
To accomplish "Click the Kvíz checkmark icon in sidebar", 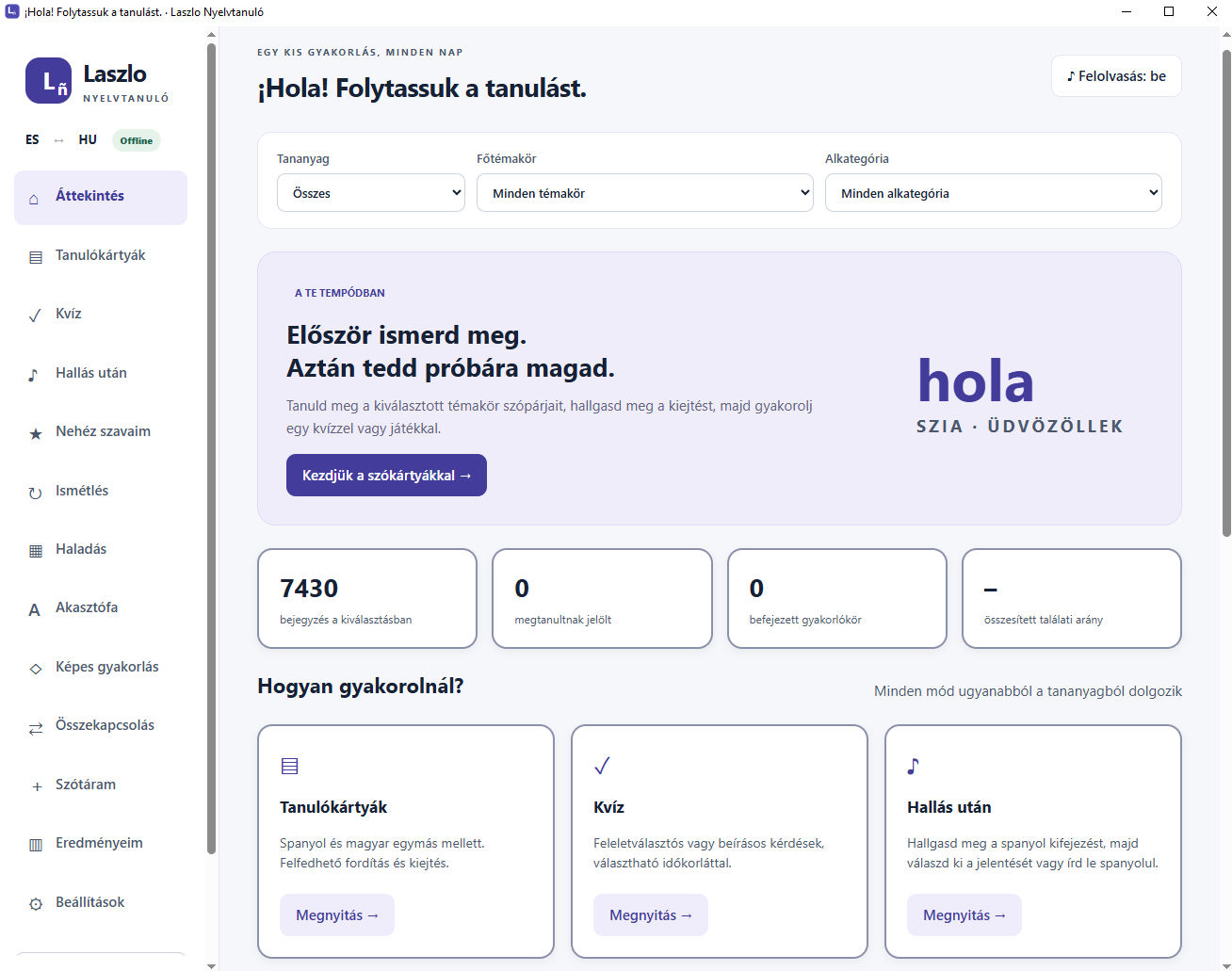I will [35, 315].
